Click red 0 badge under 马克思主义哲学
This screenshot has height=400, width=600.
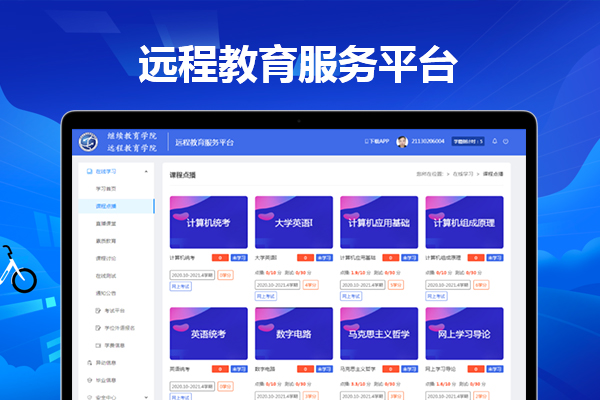click(391, 369)
